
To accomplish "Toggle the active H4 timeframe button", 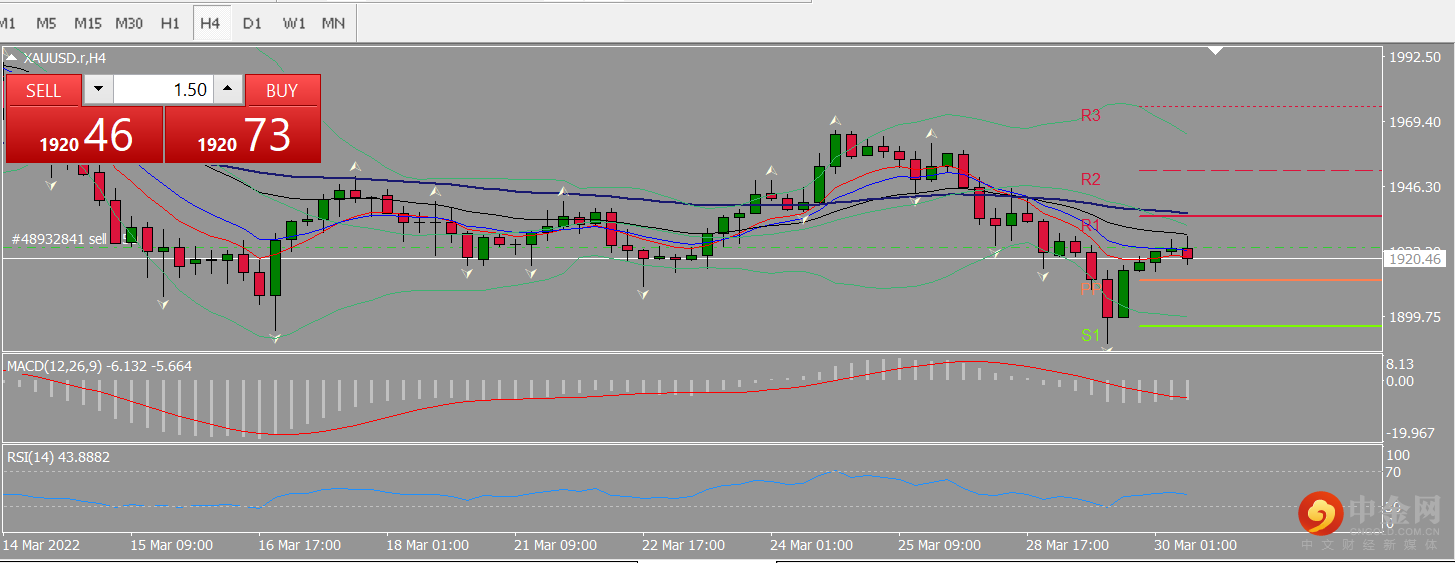I will click(x=210, y=23).
